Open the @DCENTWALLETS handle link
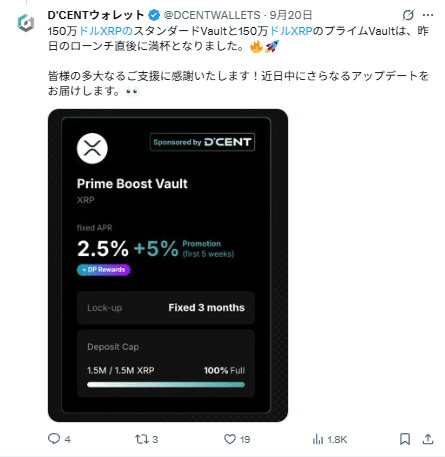The height and width of the screenshot is (457, 445). point(212,15)
